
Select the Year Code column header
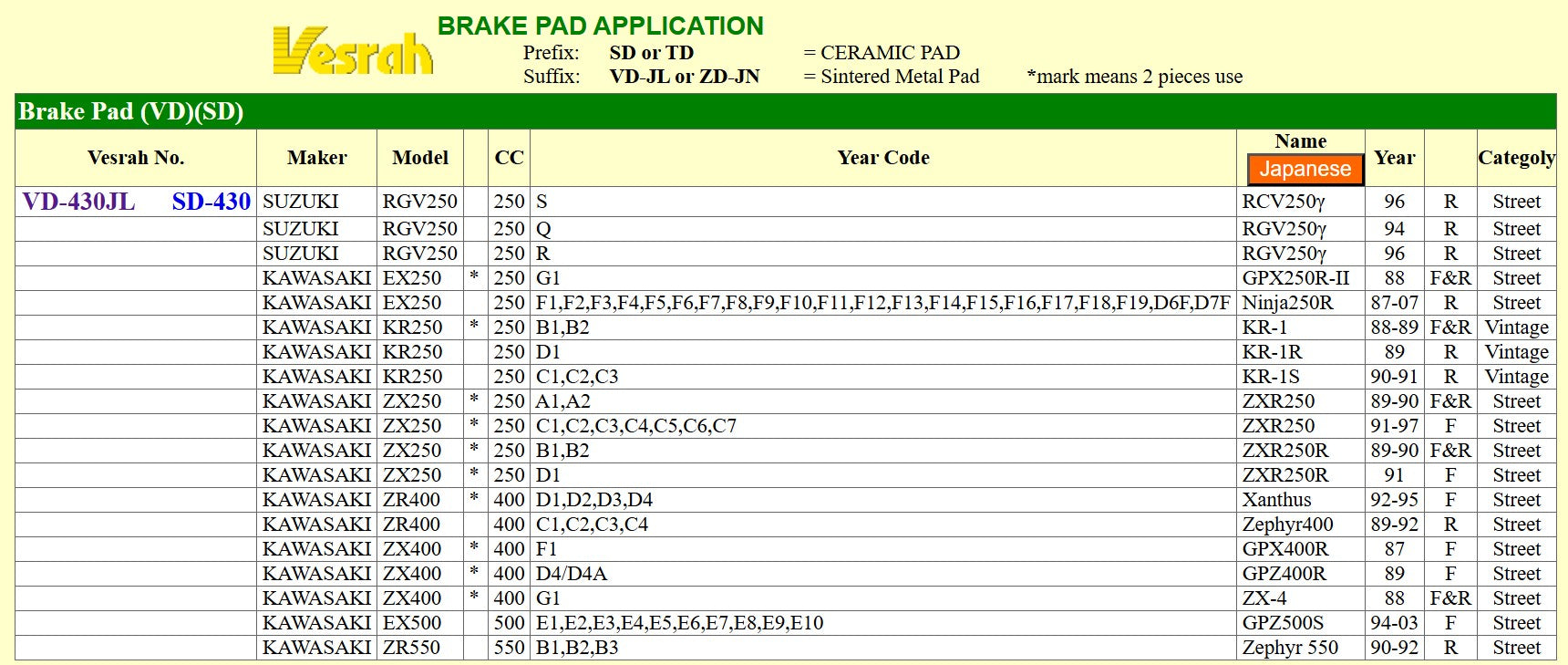882,158
